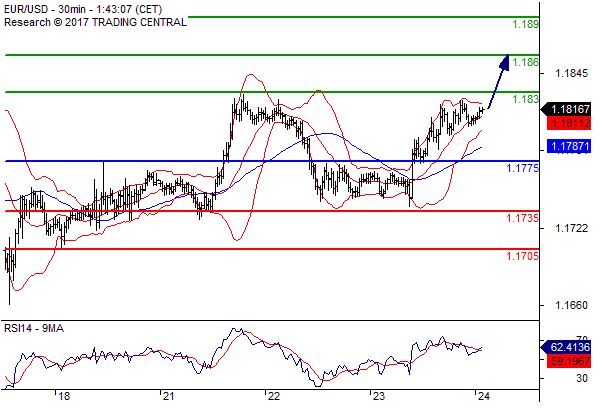Click the RSI 30 level label
Viewport: 602px width, 412px height.
coord(582,378)
